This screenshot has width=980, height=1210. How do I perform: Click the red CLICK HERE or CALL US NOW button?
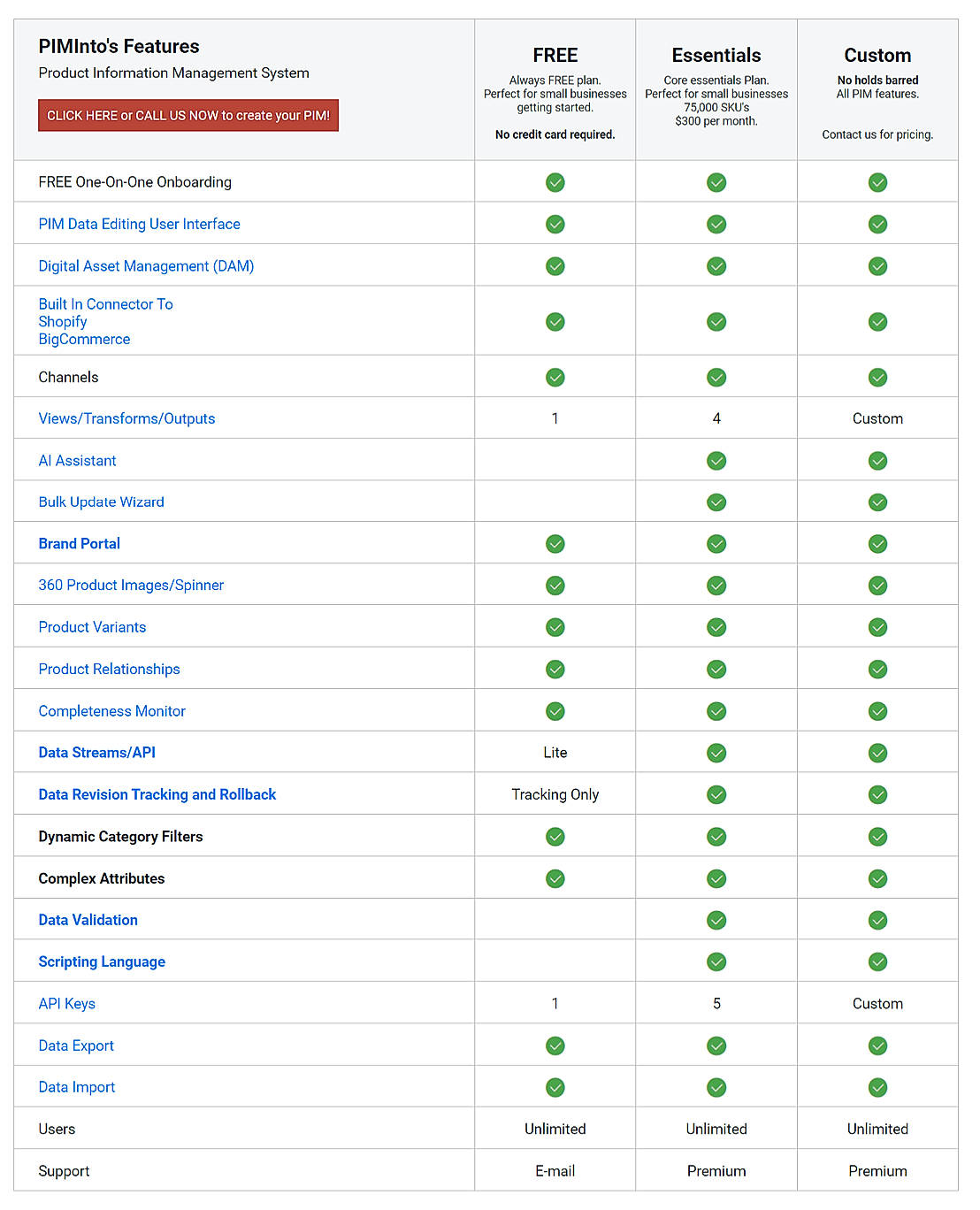[188, 116]
